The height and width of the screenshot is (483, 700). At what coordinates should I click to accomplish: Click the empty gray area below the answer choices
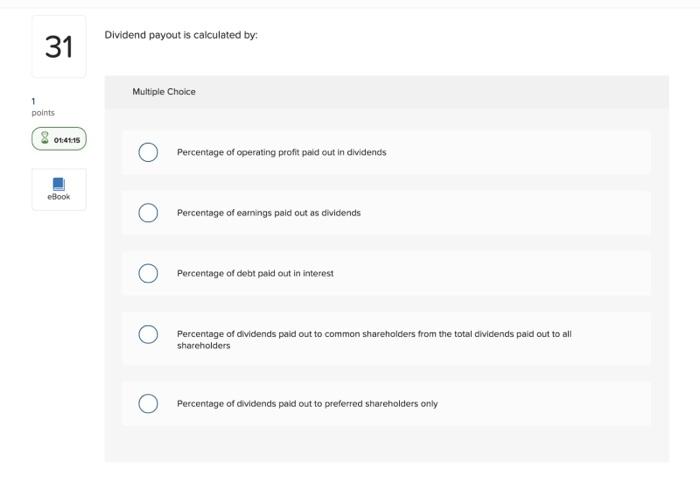(386, 444)
